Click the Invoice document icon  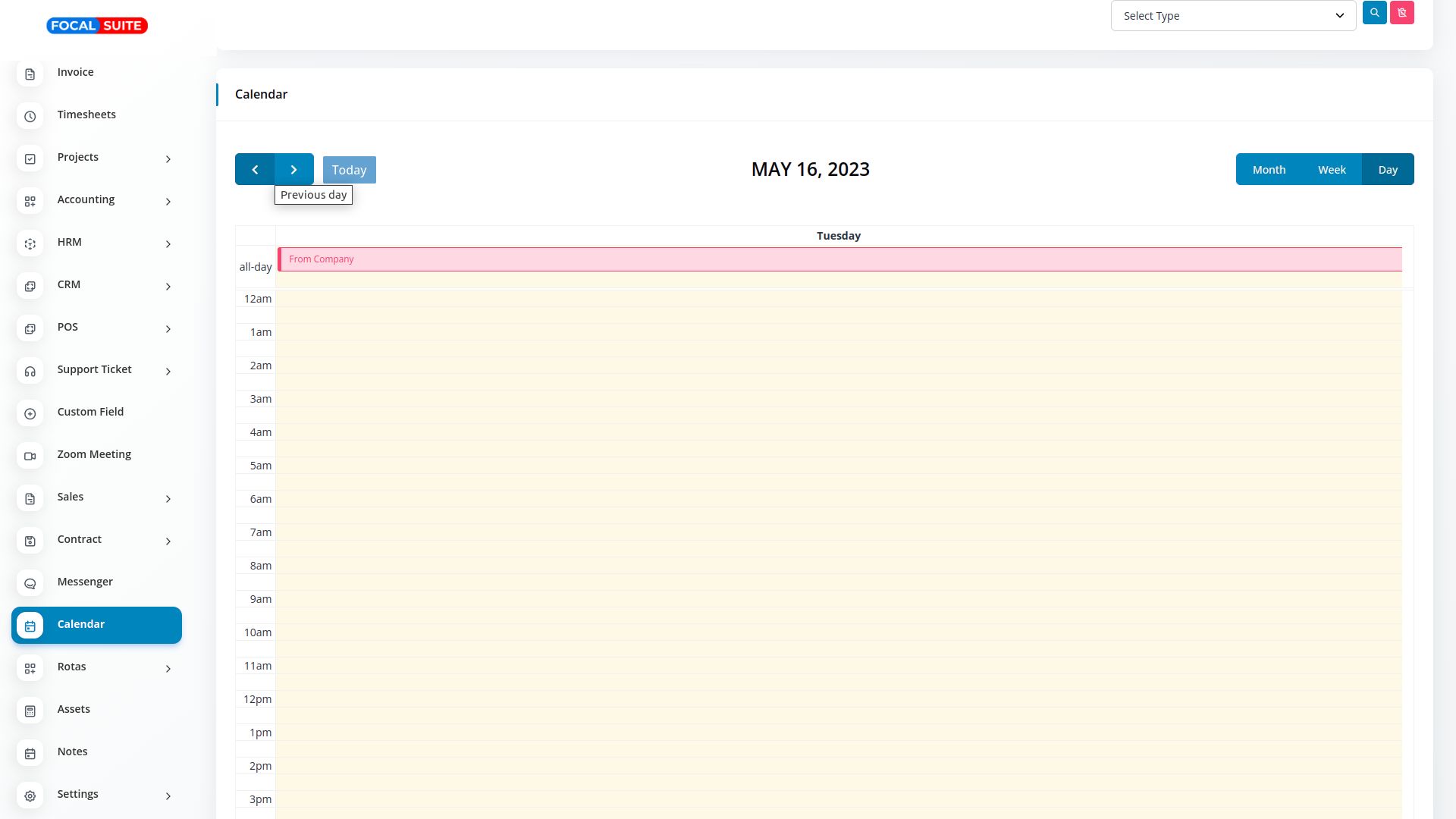point(30,74)
